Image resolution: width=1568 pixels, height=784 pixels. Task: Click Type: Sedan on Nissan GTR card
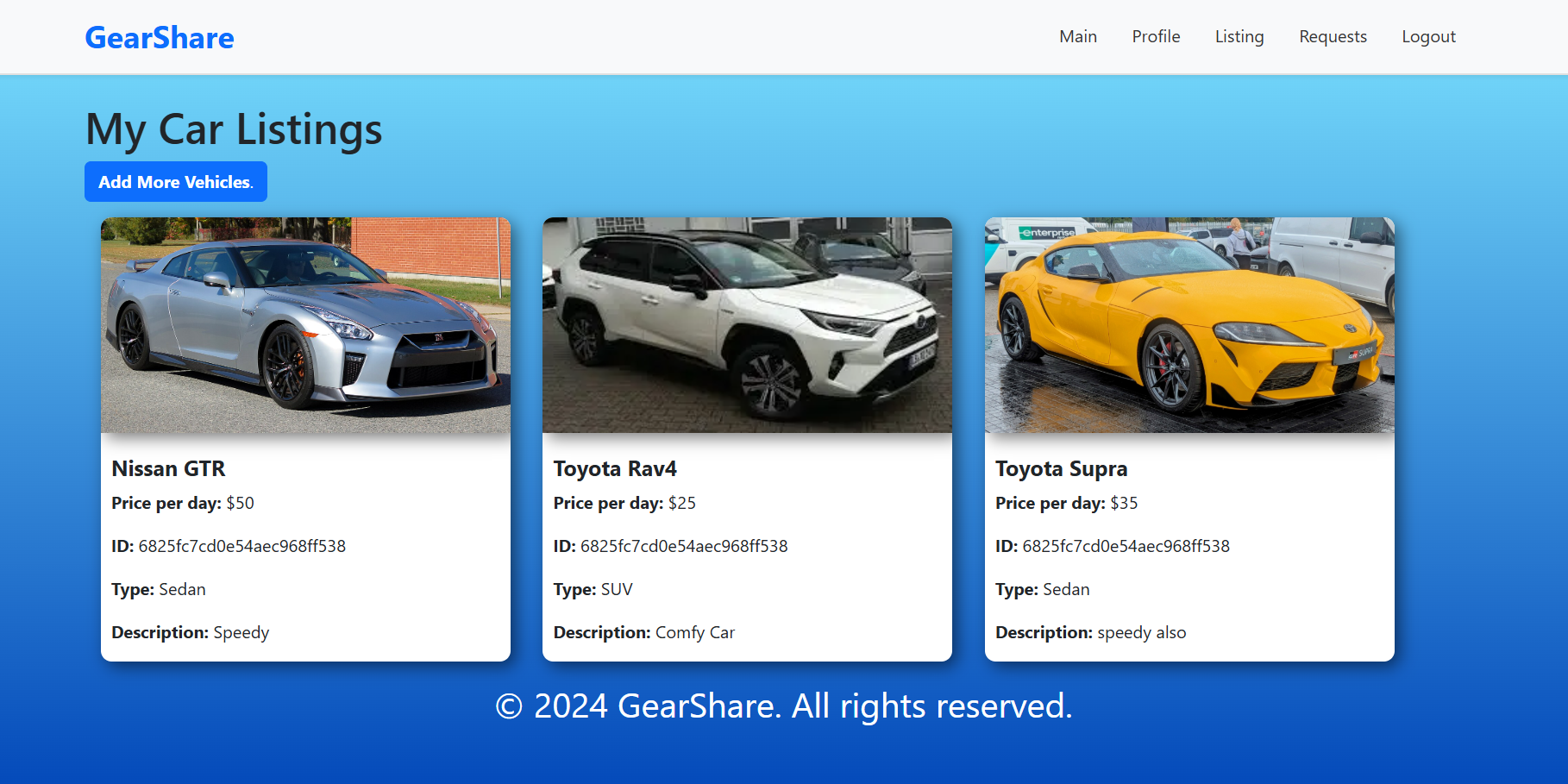[159, 589]
